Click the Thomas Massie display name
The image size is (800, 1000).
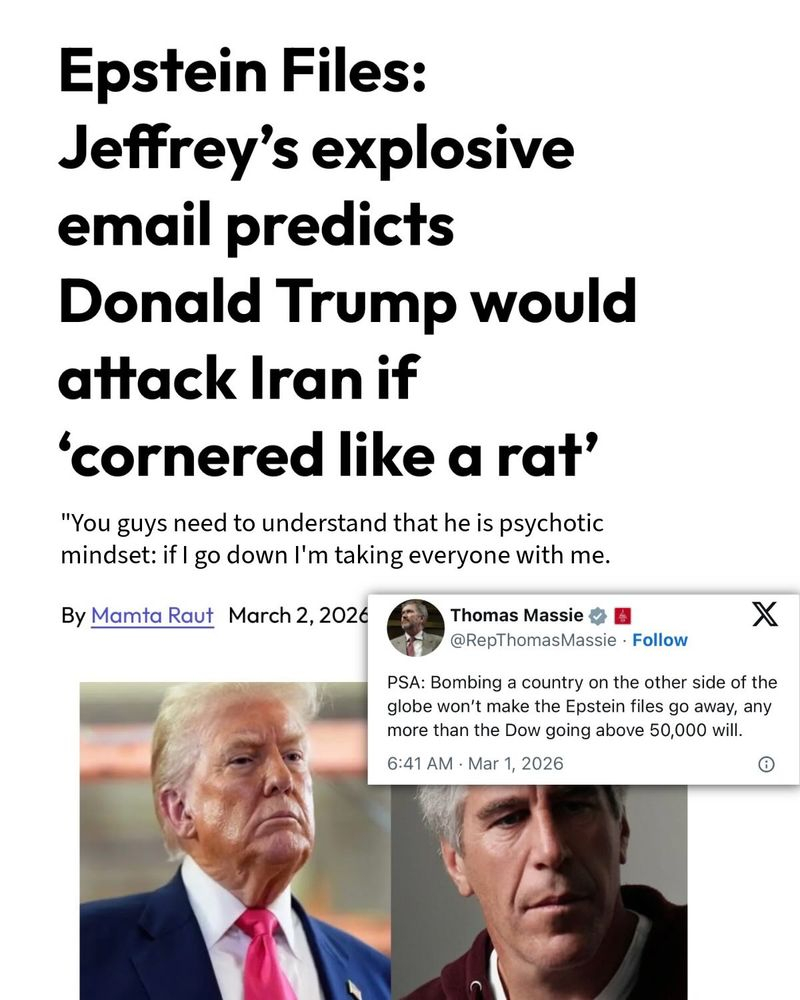pyautogui.click(x=516, y=615)
